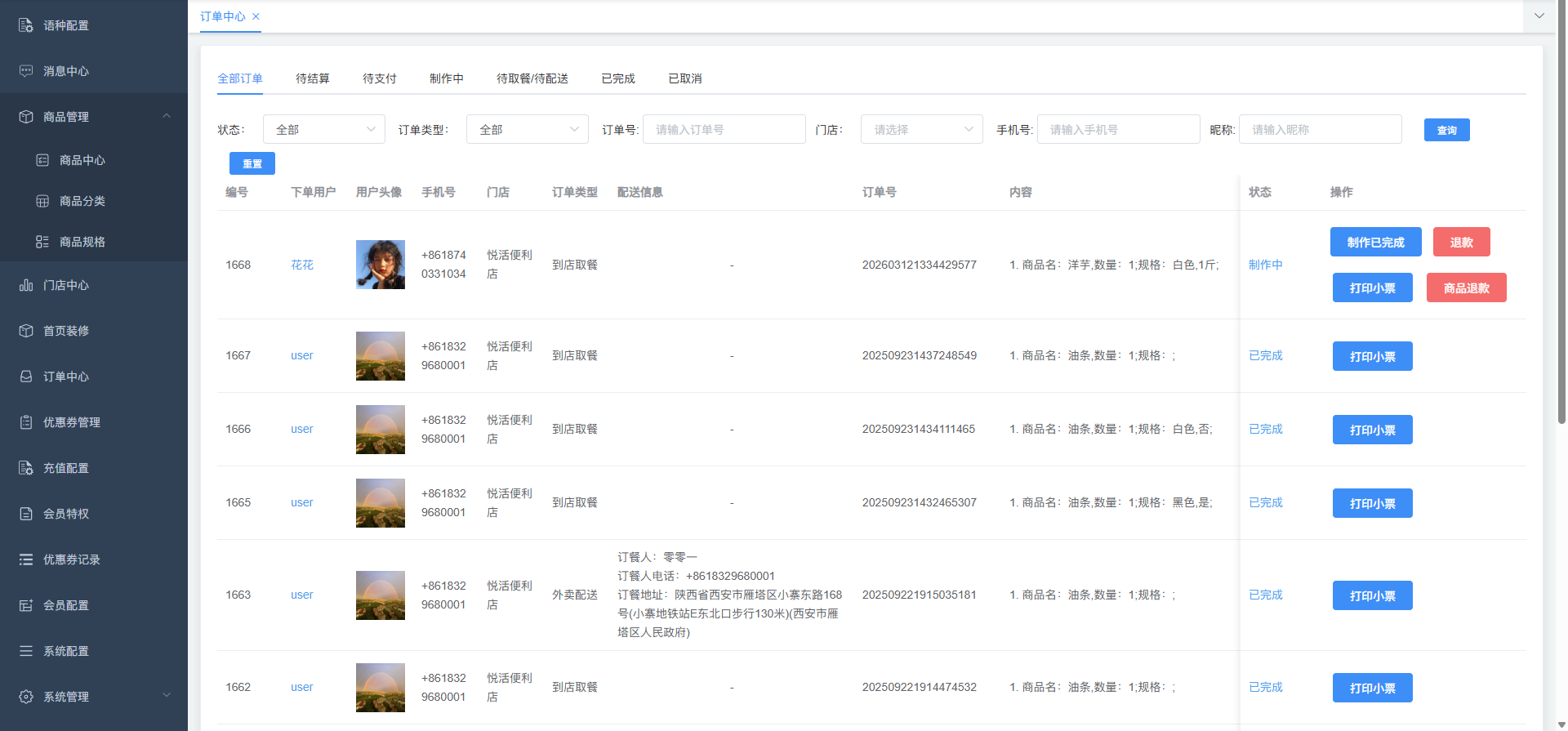Click the avatar thumbnail of order 1668
The height and width of the screenshot is (731, 1568).
(x=381, y=265)
